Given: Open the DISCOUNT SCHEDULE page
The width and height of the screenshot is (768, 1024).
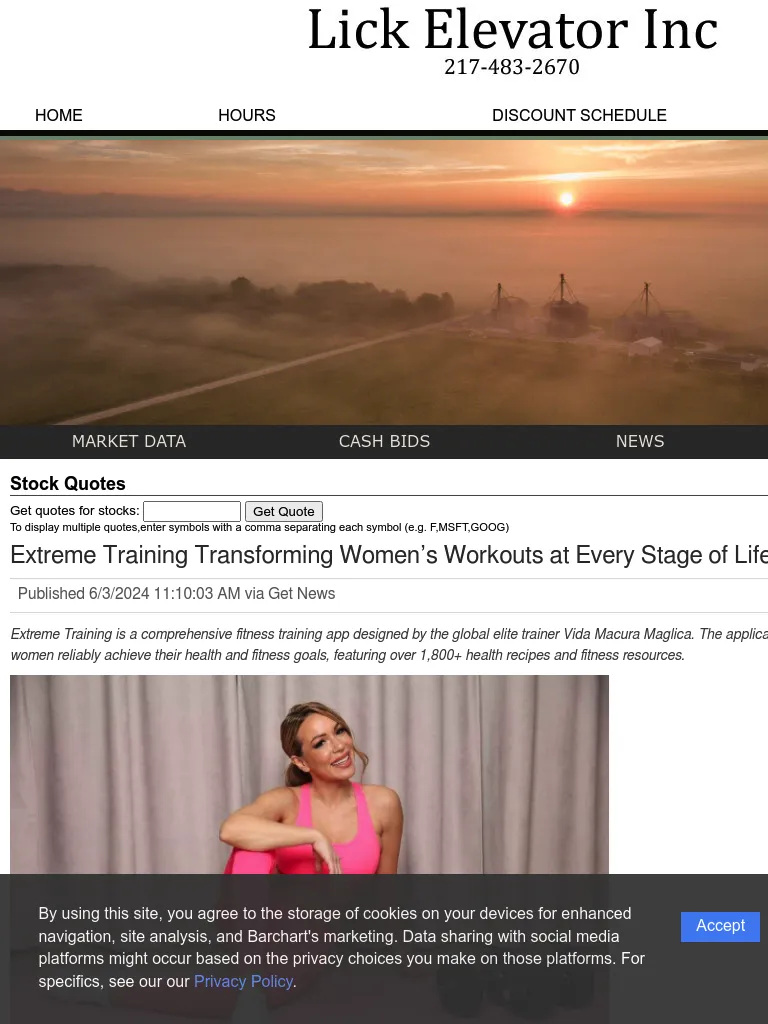Looking at the screenshot, I should [579, 115].
